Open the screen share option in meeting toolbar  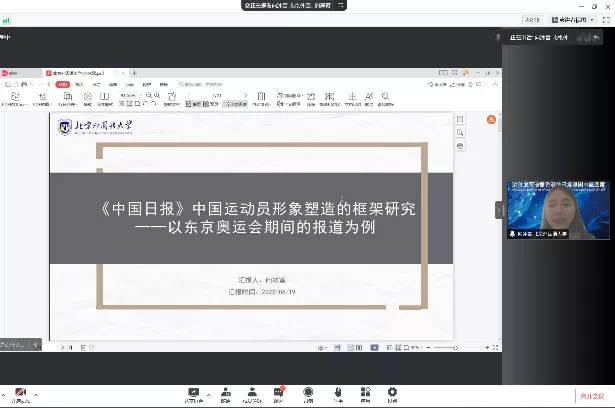coord(193,393)
